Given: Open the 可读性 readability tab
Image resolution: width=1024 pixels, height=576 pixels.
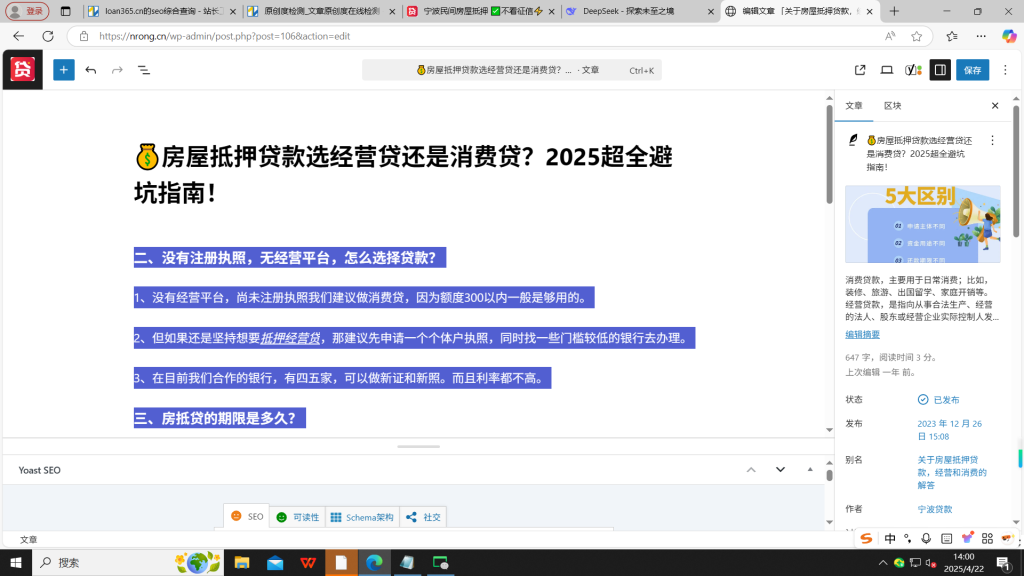Looking at the screenshot, I should (298, 517).
